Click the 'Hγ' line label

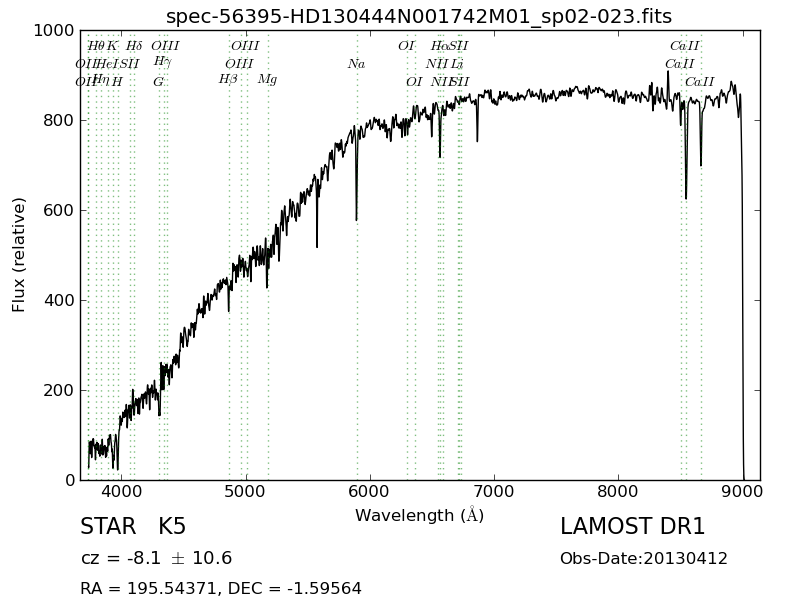(x=162, y=62)
